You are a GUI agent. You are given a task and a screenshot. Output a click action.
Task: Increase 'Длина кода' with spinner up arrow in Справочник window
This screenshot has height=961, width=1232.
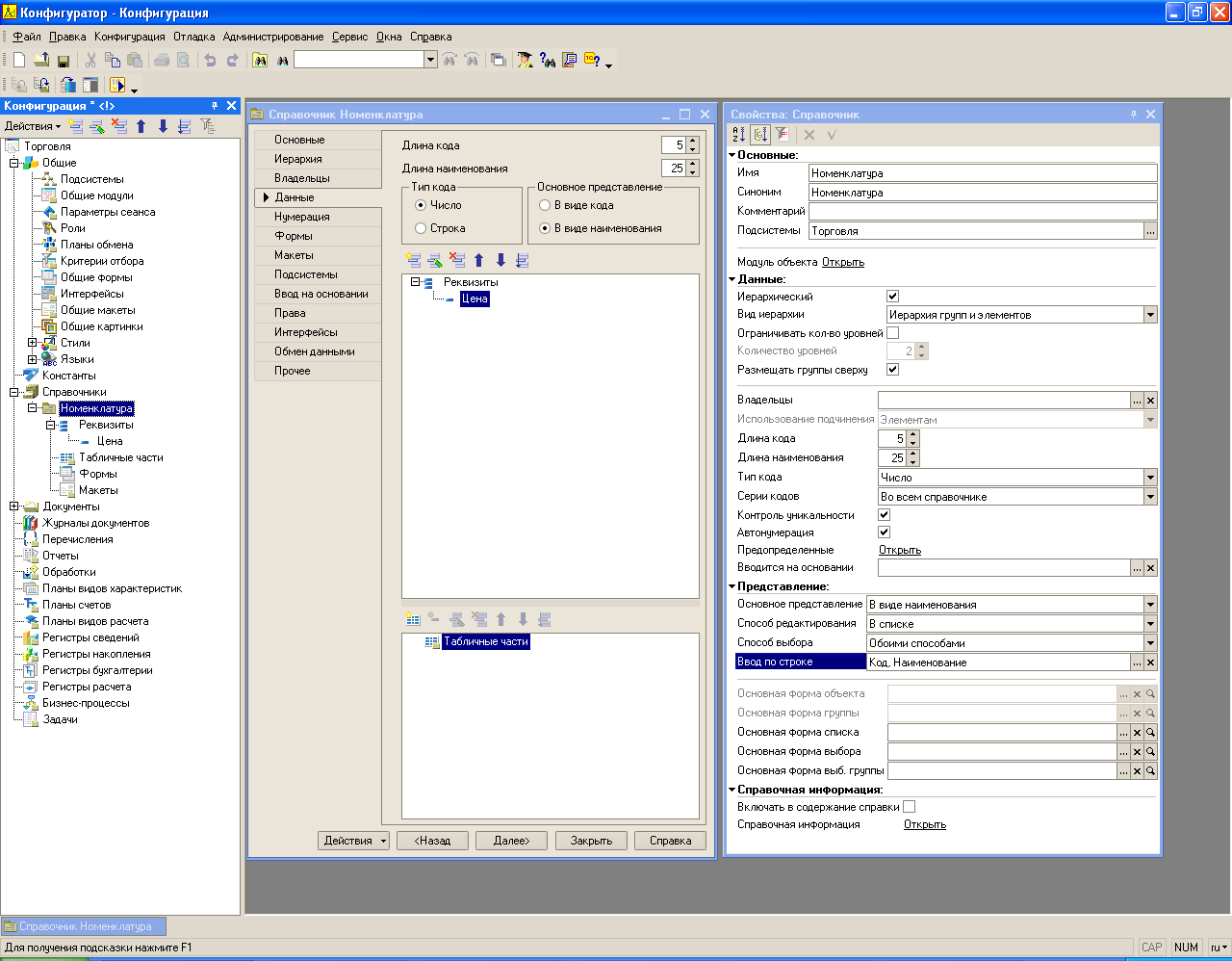693,142
